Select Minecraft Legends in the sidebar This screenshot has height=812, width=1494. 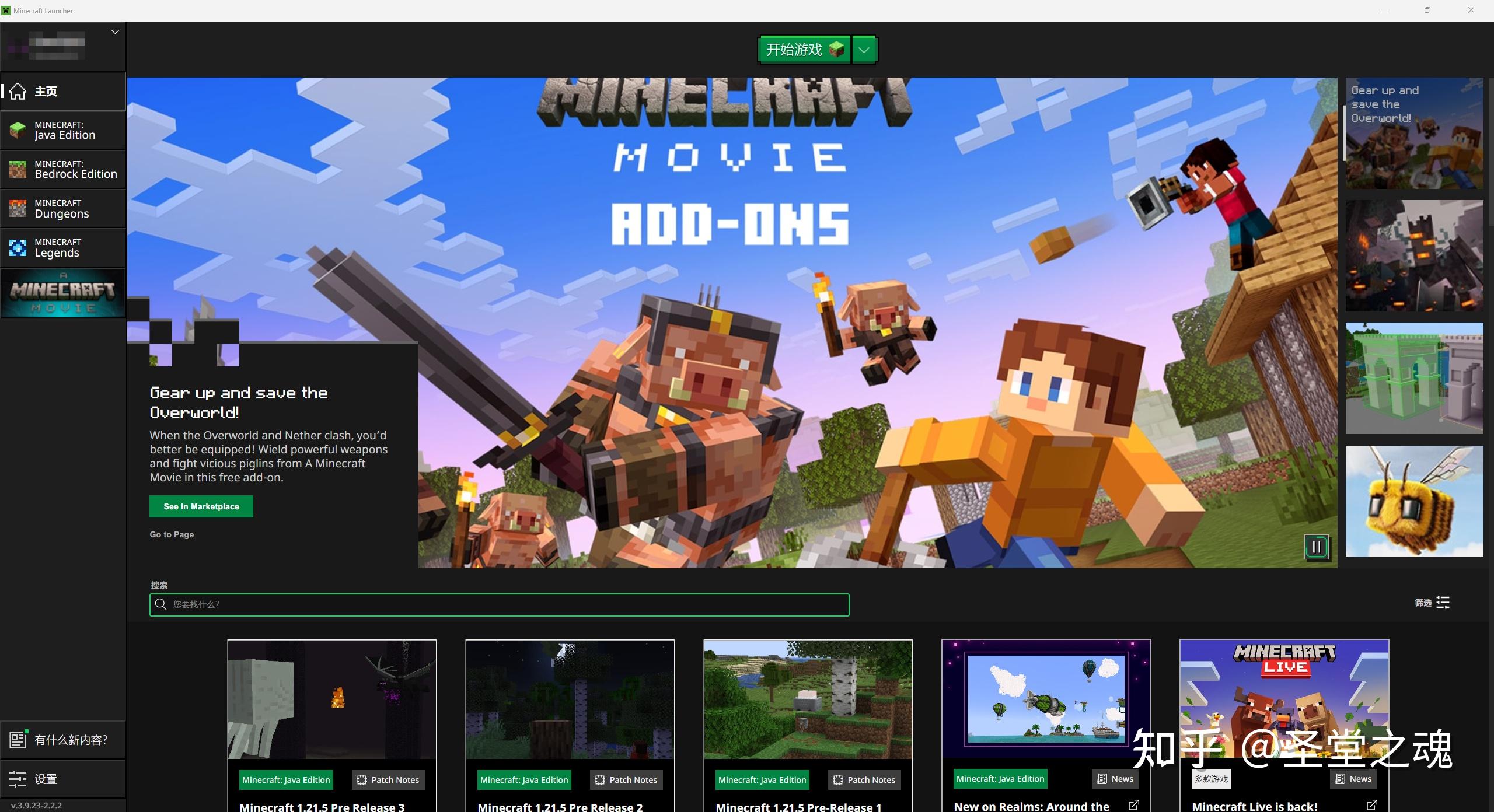click(x=62, y=247)
